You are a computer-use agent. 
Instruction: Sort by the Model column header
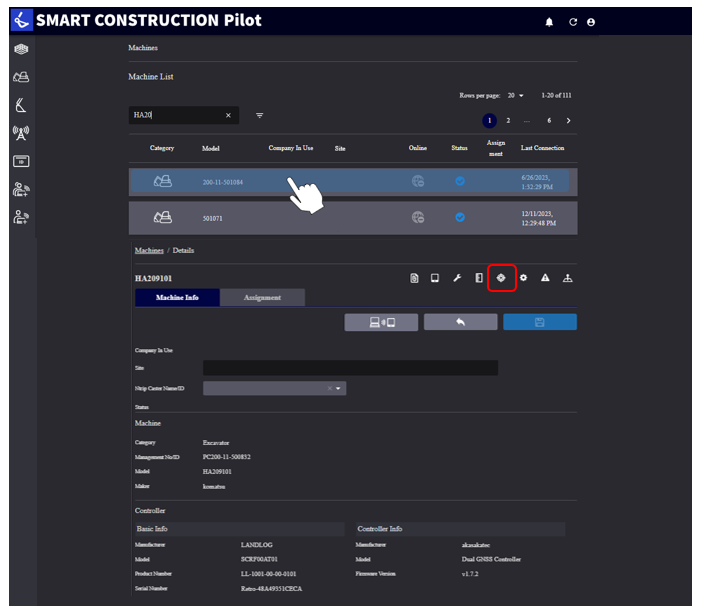[211, 148]
